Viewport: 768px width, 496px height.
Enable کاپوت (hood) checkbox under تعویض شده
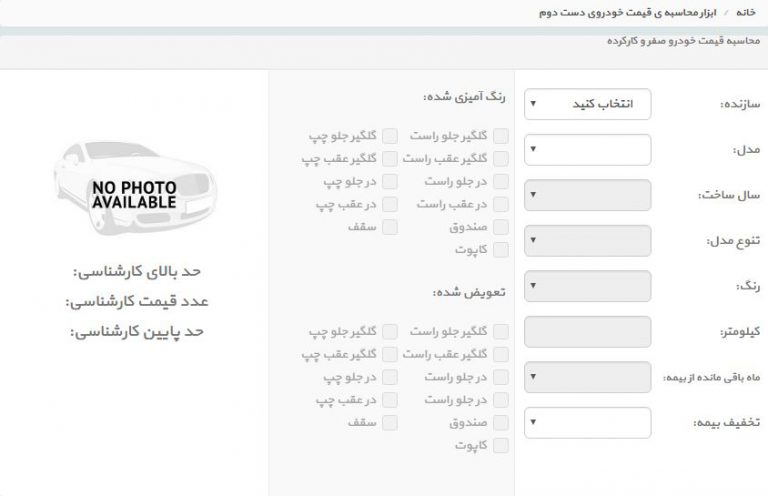click(500, 445)
